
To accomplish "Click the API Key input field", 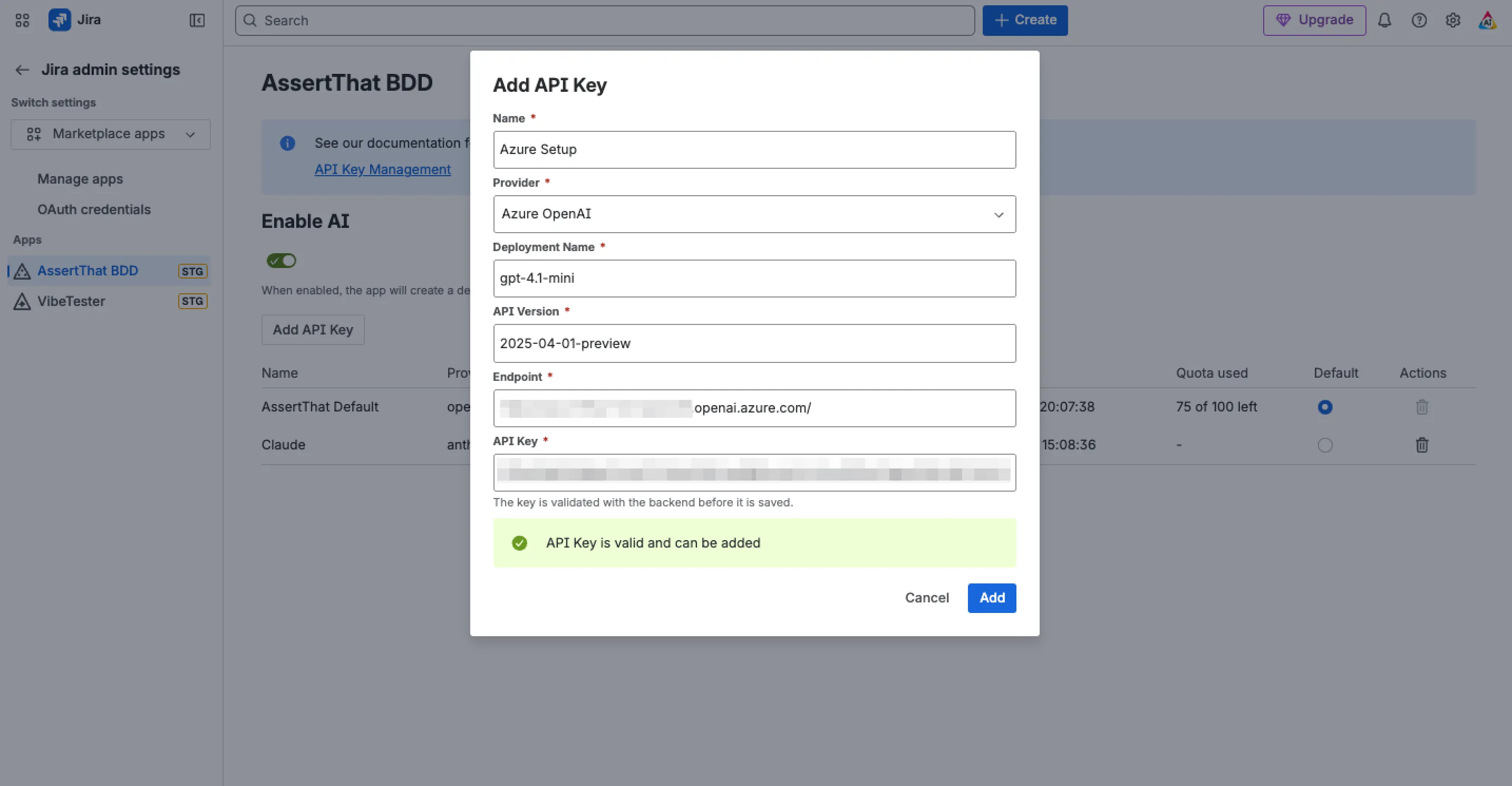I will pyautogui.click(x=754, y=472).
